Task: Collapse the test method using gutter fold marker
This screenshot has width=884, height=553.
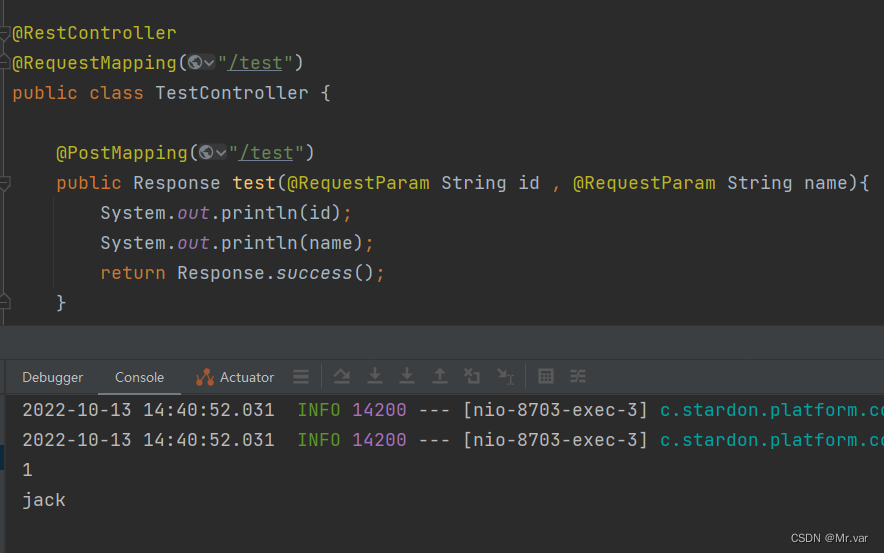Action: pyautogui.click(x=5, y=183)
